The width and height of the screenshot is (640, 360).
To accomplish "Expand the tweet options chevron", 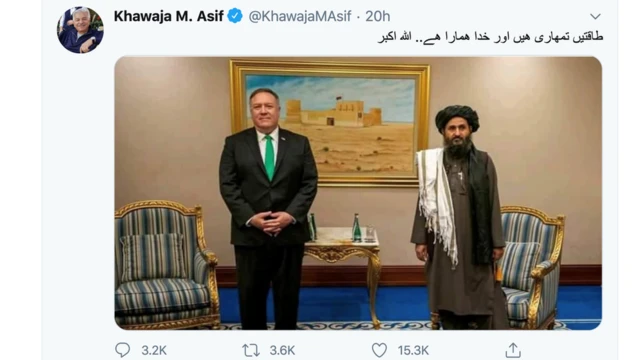I will click(595, 17).
